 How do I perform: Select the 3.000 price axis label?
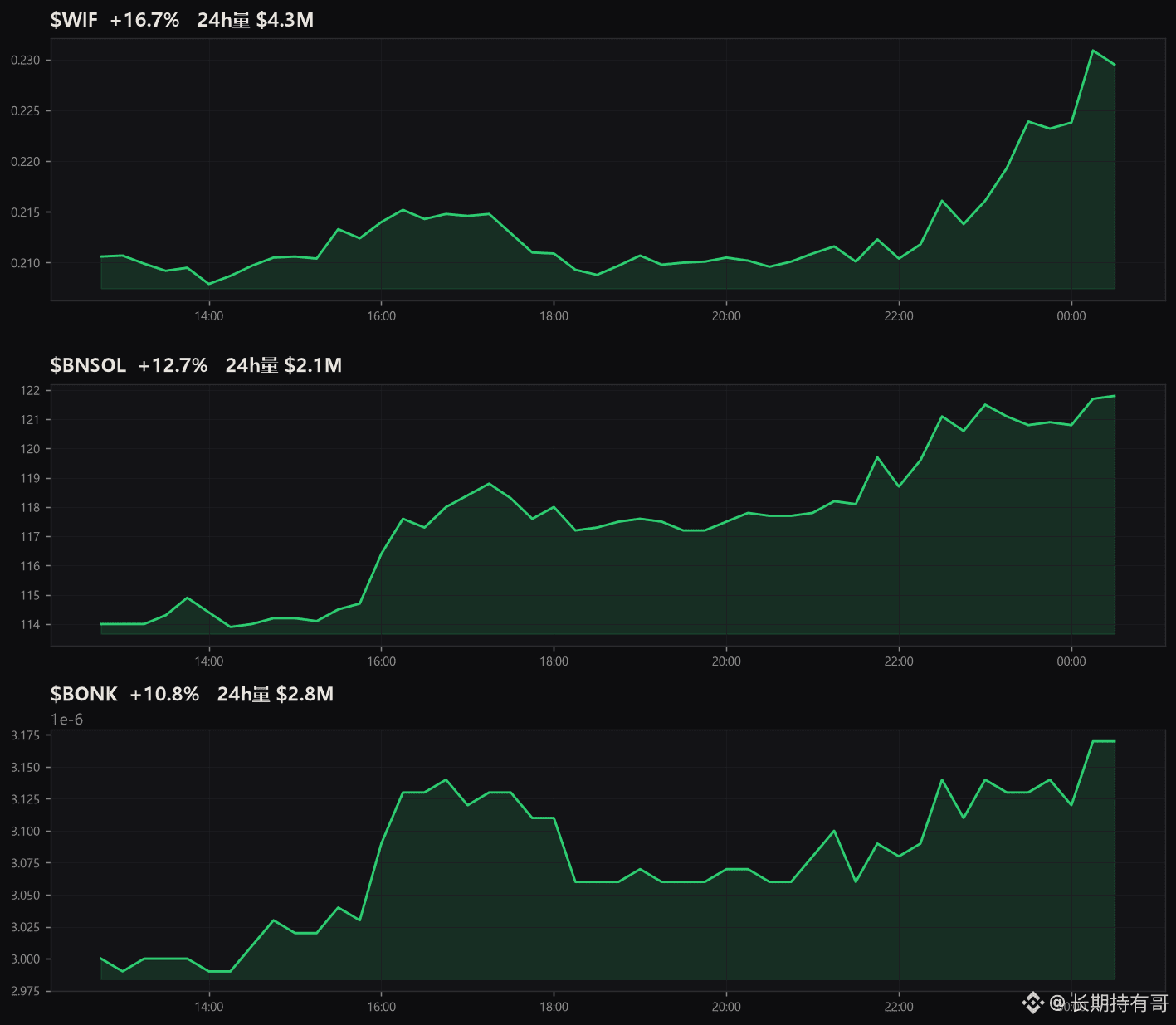pyautogui.click(x=25, y=959)
